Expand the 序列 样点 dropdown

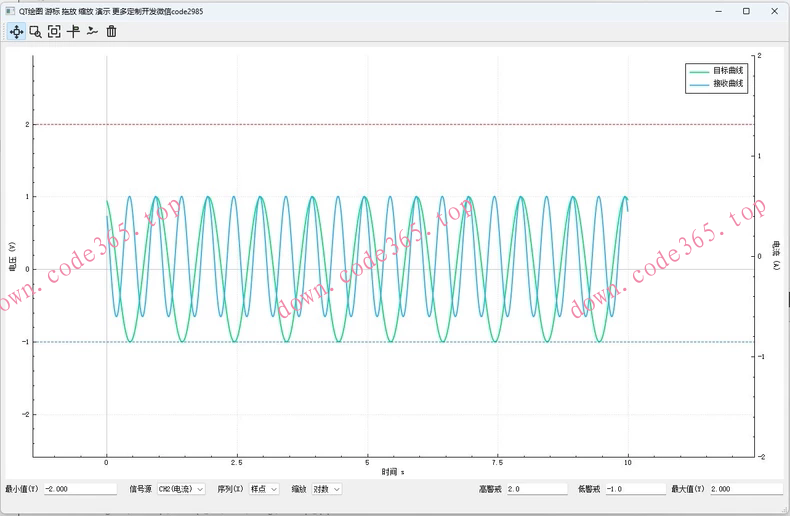tap(263, 489)
